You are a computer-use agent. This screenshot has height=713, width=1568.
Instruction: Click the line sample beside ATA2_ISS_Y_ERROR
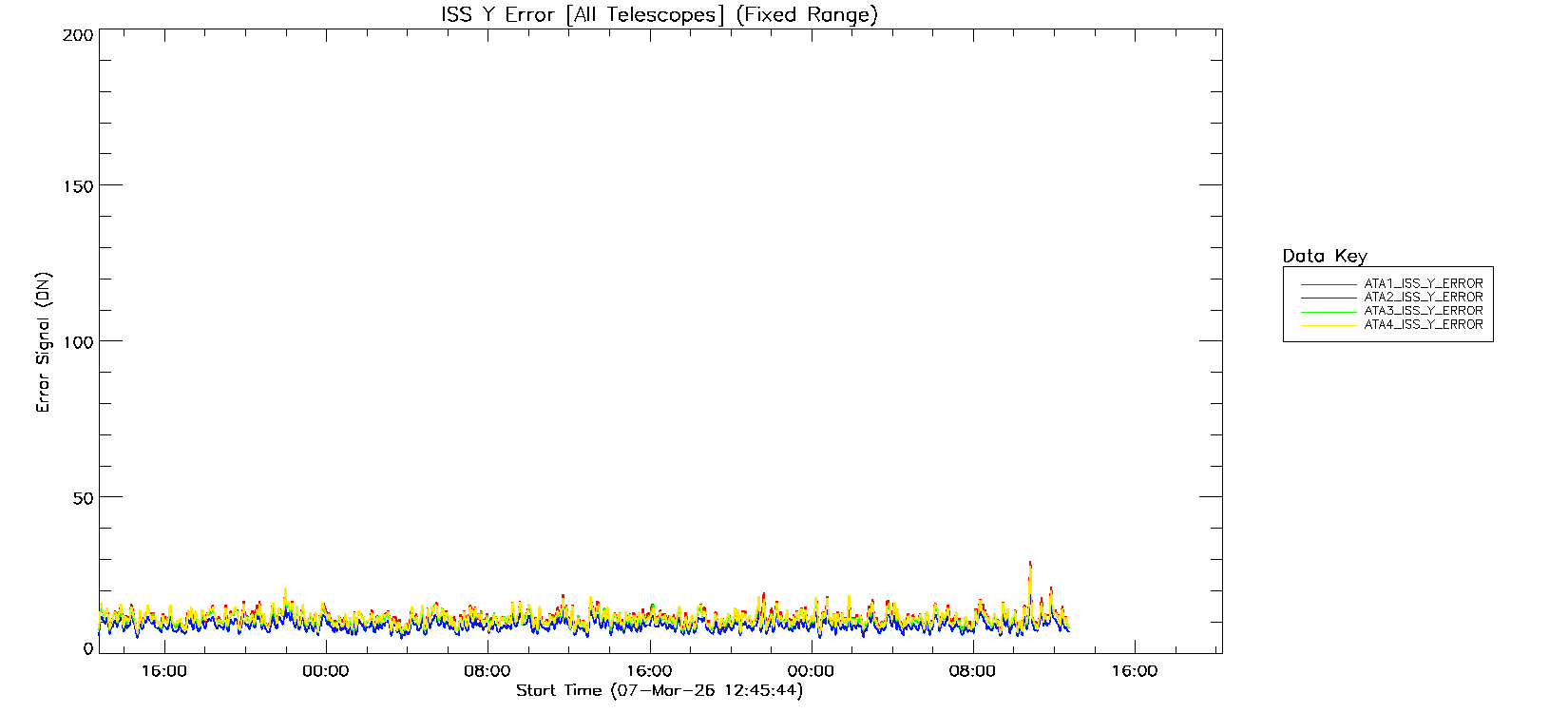pos(1329,299)
